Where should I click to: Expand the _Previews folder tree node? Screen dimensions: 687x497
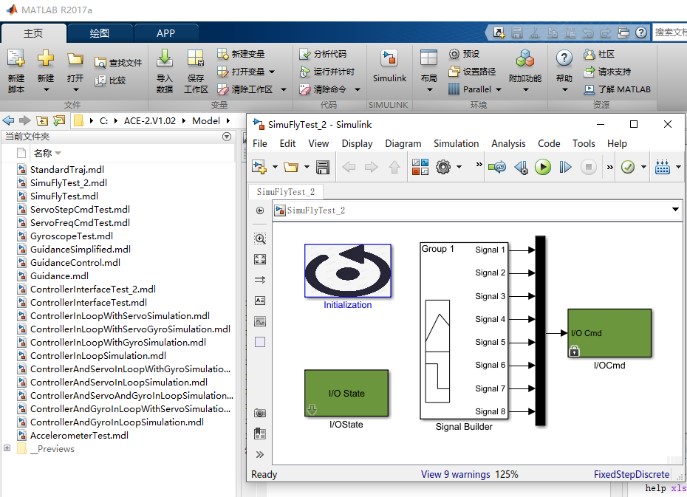tap(7, 448)
